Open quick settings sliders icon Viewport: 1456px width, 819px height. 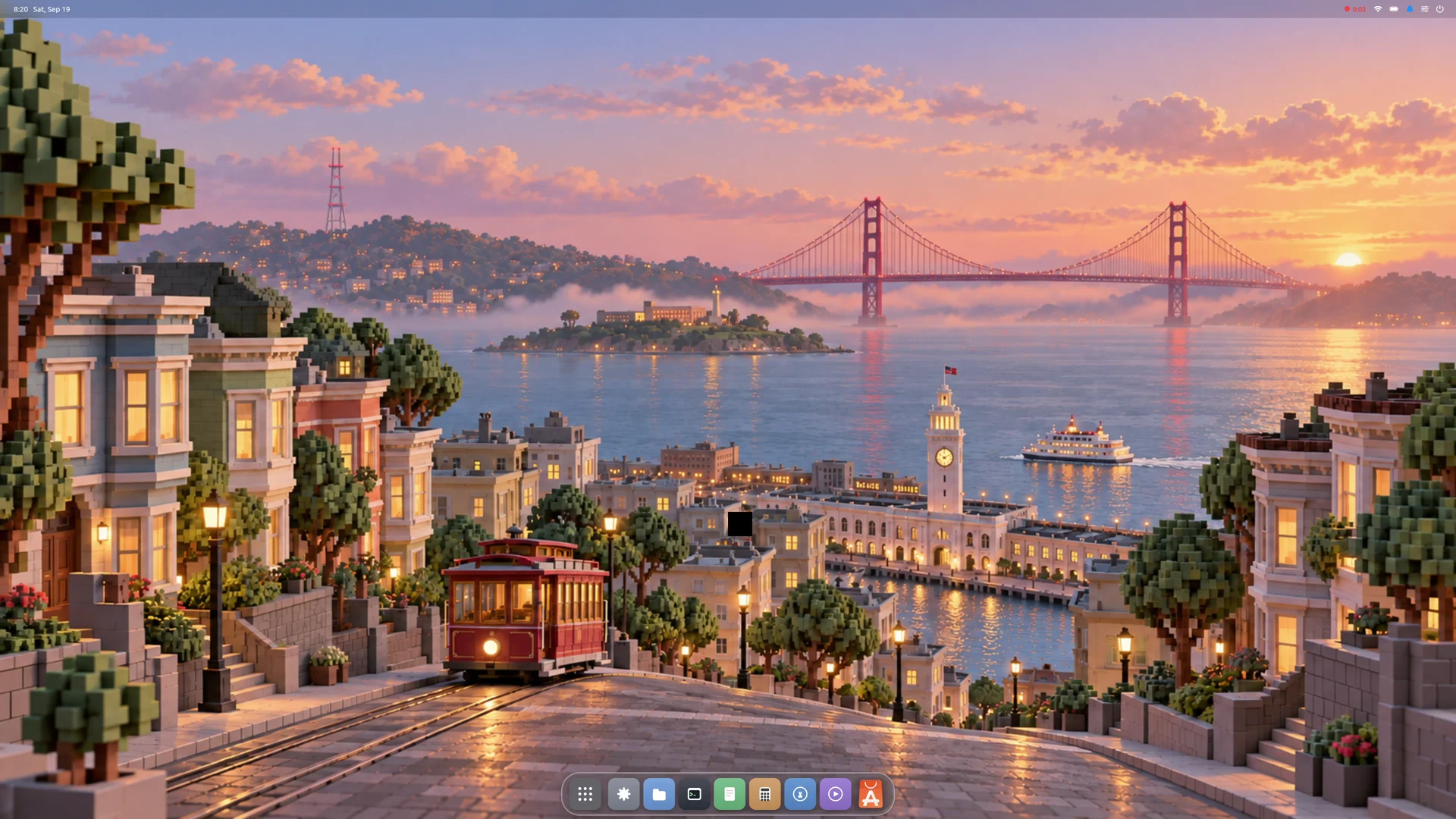pyautogui.click(x=1425, y=9)
